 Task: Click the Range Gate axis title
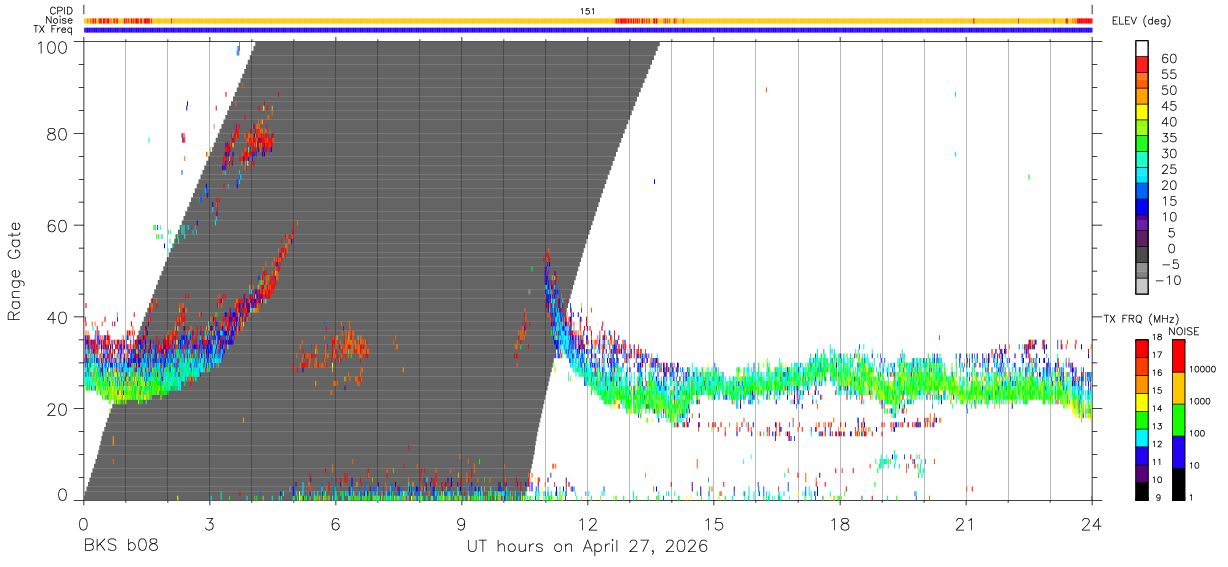[x=14, y=272]
